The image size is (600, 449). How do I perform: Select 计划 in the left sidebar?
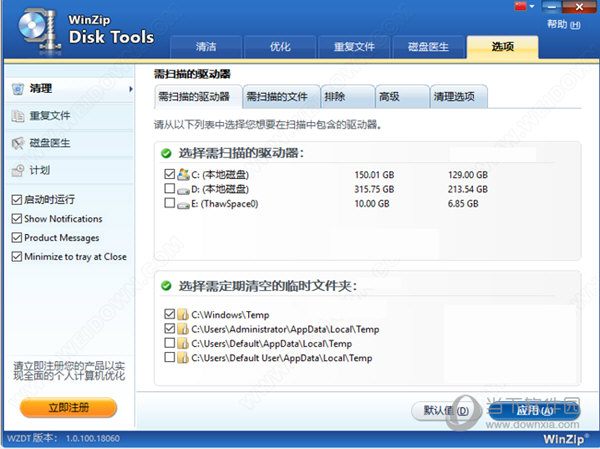70,170
